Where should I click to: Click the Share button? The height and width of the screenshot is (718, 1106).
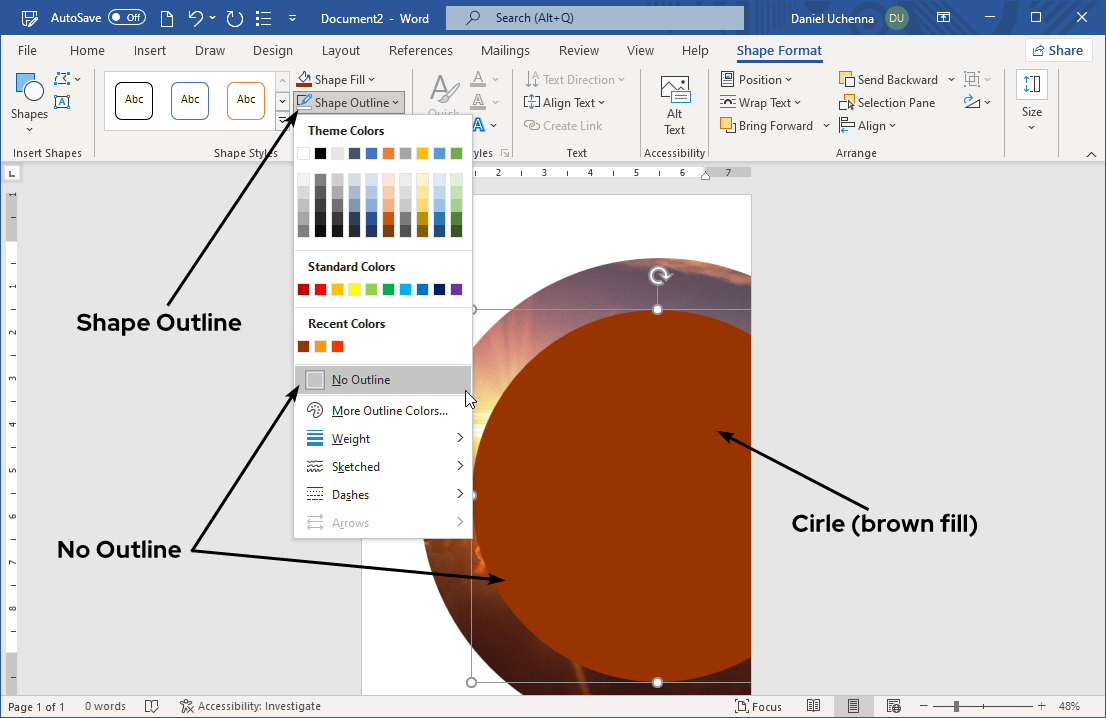pos(1058,51)
